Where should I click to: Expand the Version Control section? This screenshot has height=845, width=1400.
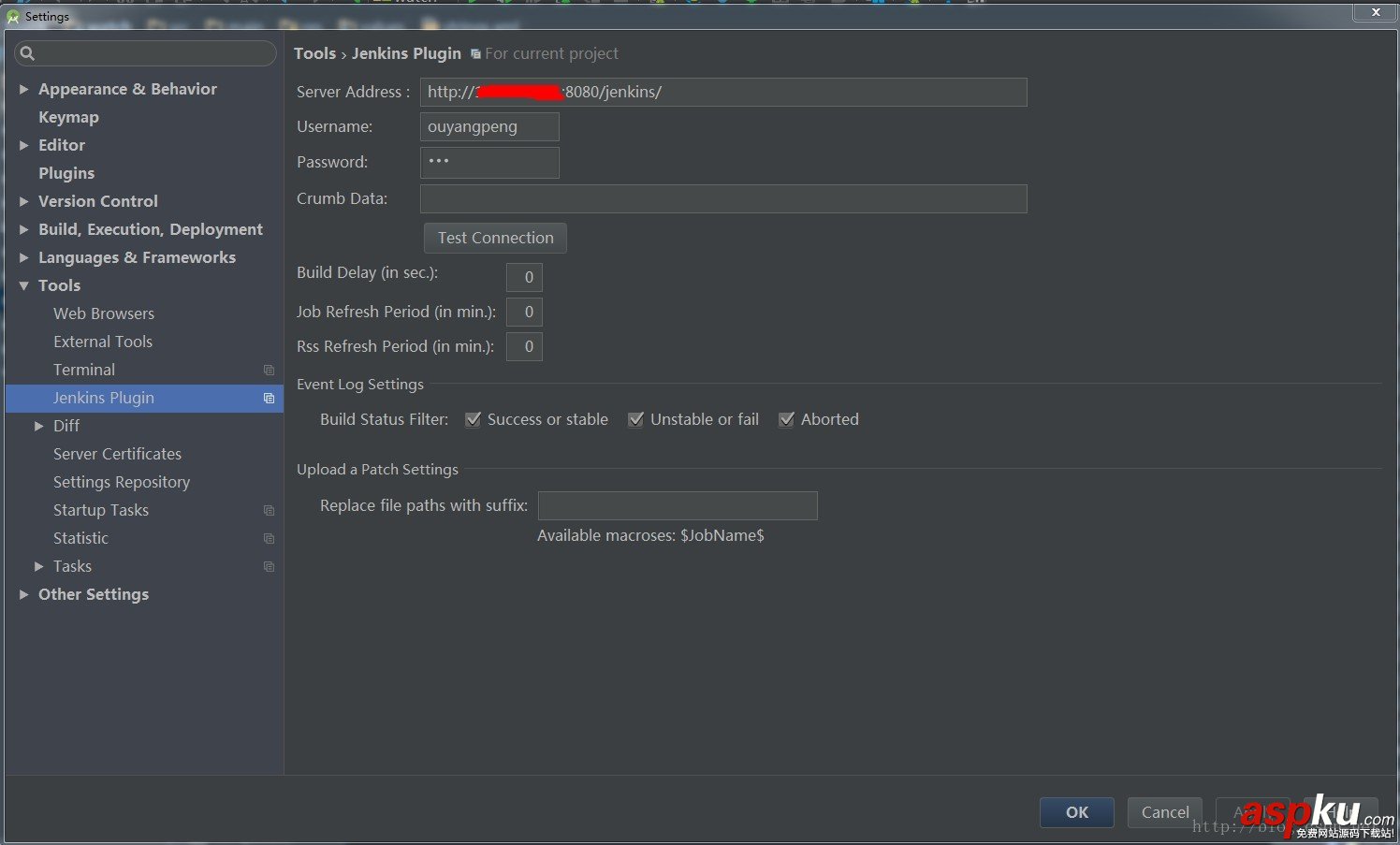click(x=23, y=201)
